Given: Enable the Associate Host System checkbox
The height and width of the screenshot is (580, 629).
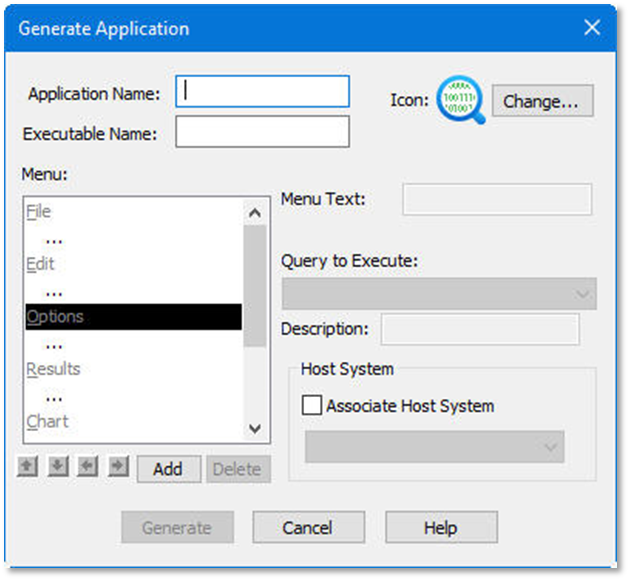Looking at the screenshot, I should click(x=312, y=405).
